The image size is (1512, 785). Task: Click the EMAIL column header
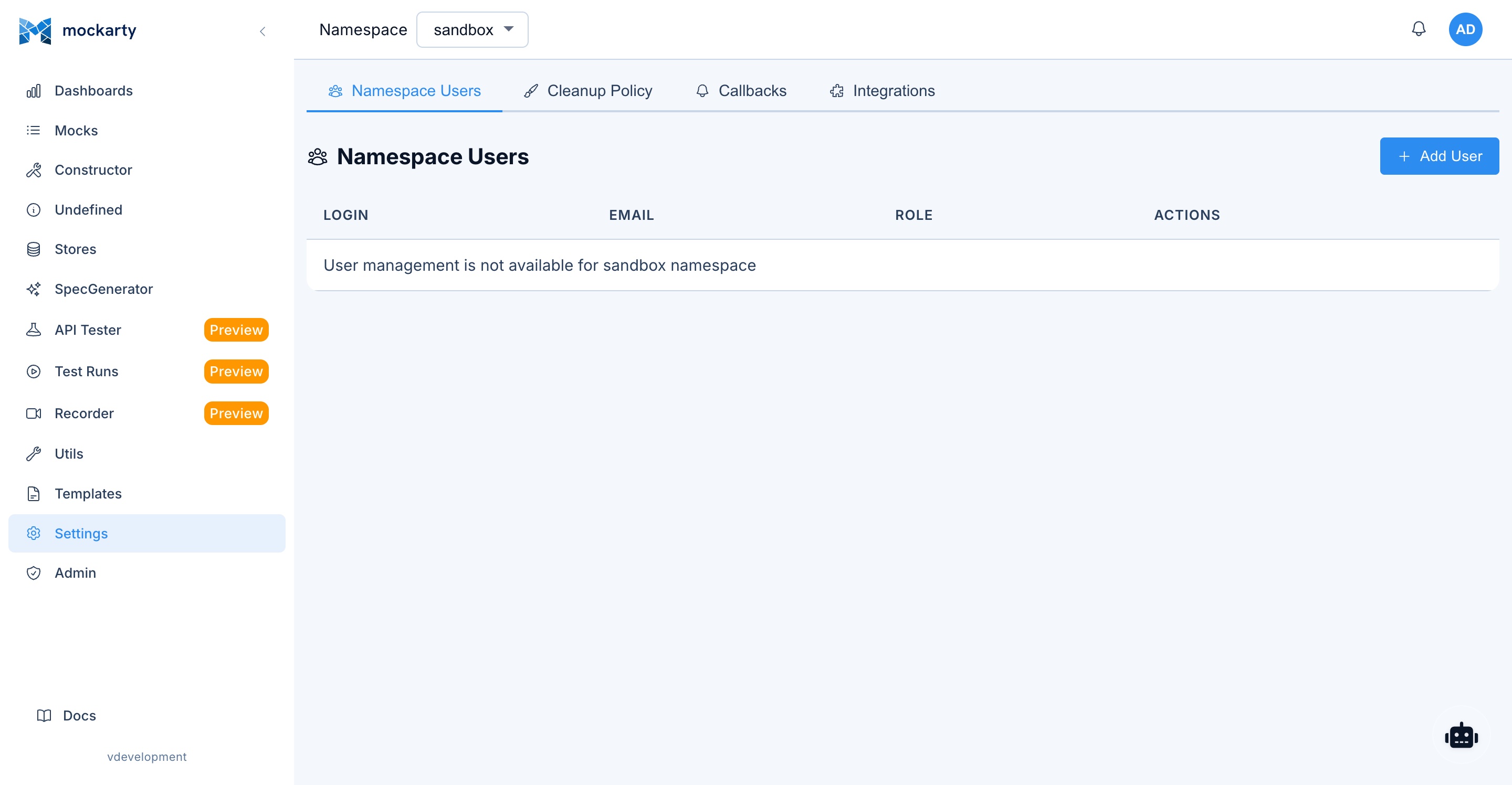tap(631, 215)
